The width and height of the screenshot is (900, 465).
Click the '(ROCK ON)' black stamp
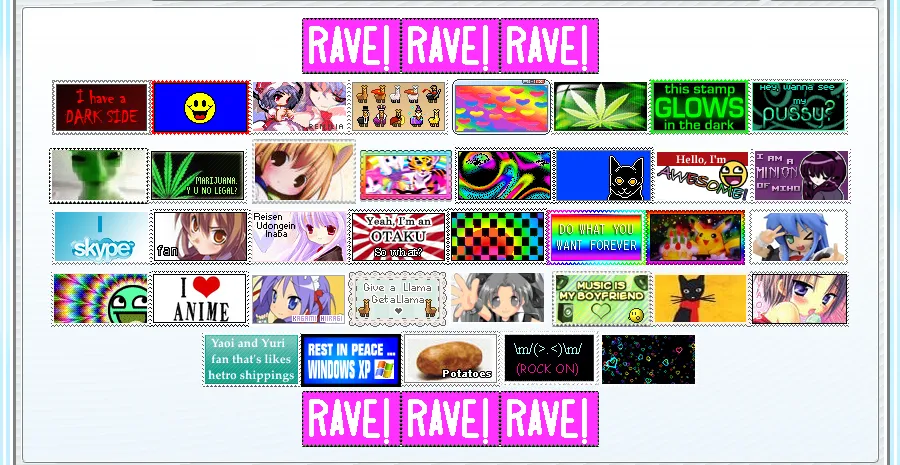[x=549, y=360]
